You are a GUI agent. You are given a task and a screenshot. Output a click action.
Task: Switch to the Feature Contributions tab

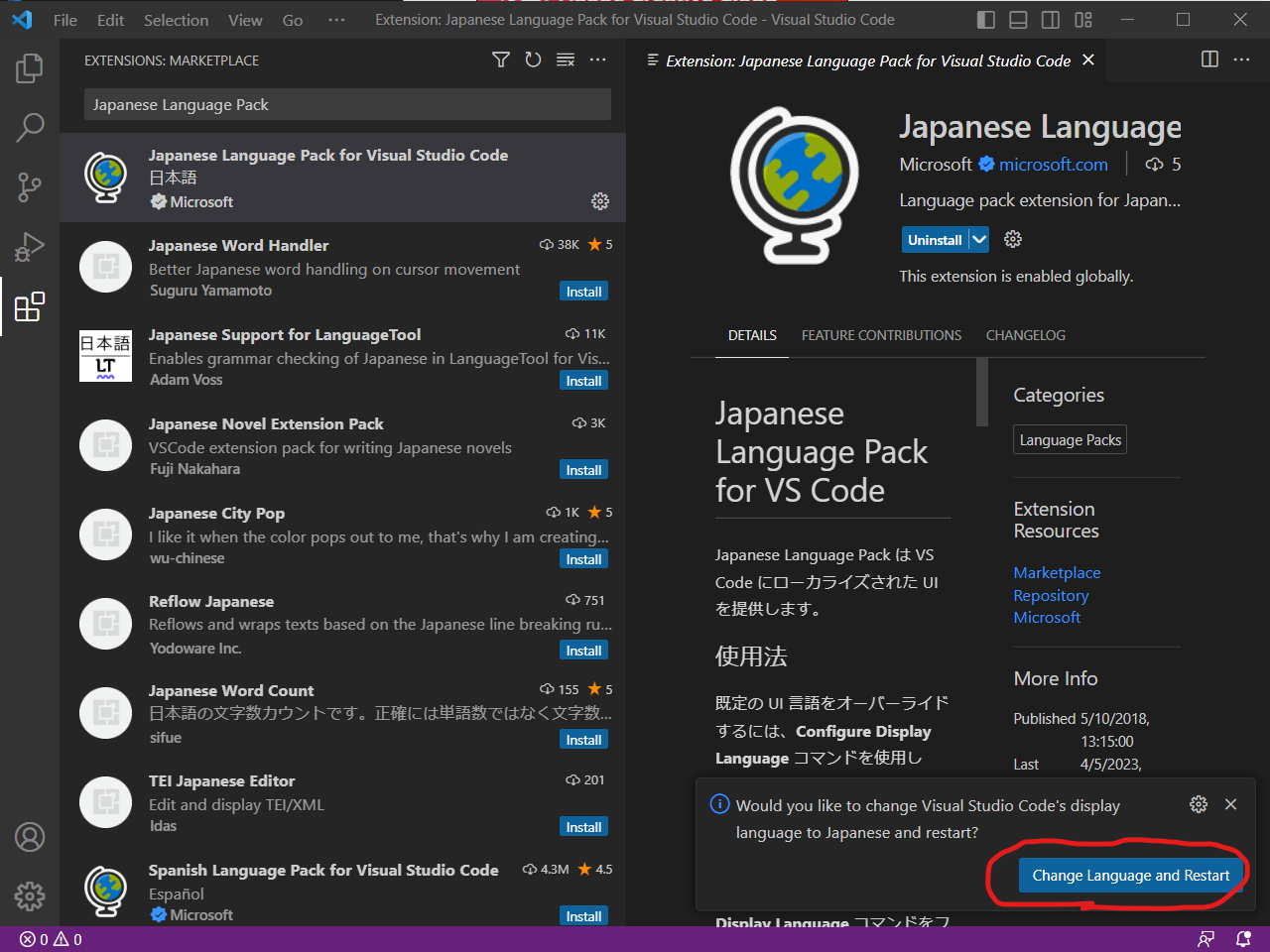point(881,335)
